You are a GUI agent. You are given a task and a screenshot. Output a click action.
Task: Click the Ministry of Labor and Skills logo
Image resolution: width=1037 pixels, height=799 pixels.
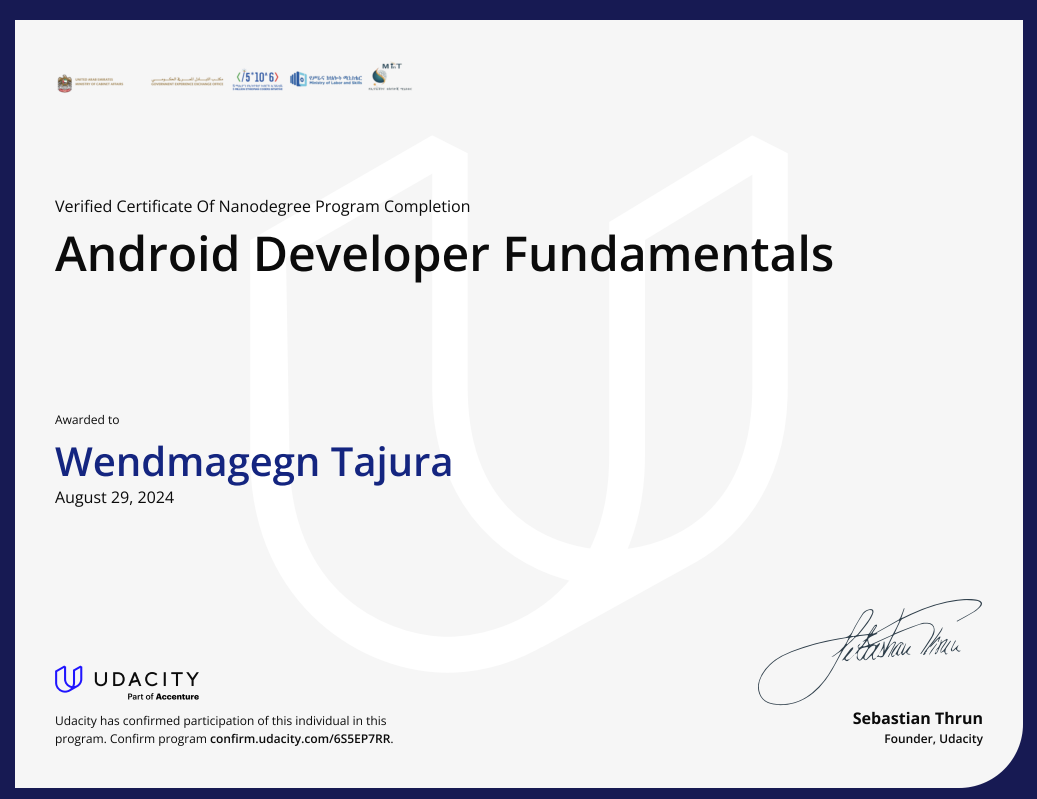point(326,79)
